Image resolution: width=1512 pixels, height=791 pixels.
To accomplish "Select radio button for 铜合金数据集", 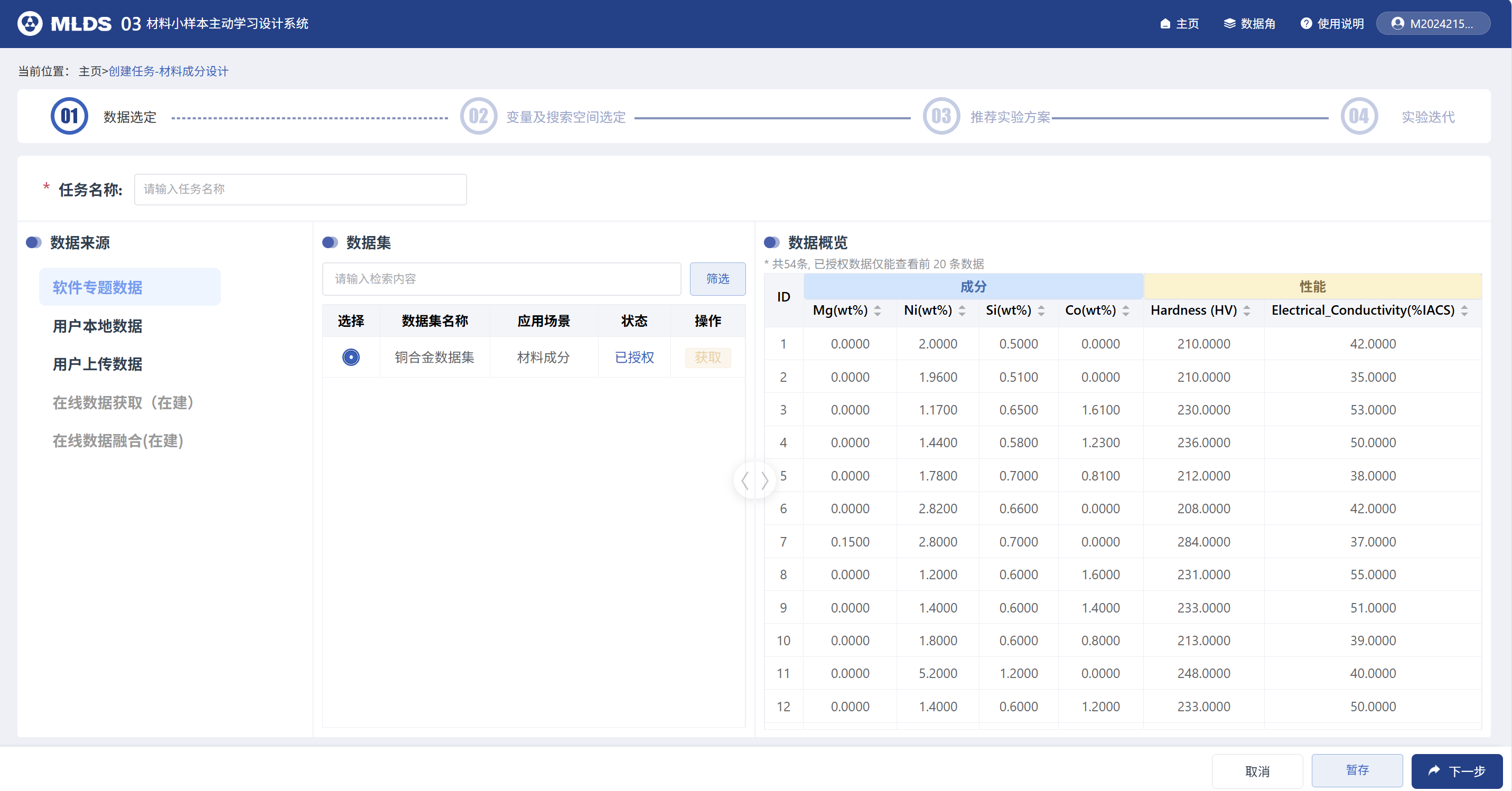I will (x=351, y=357).
